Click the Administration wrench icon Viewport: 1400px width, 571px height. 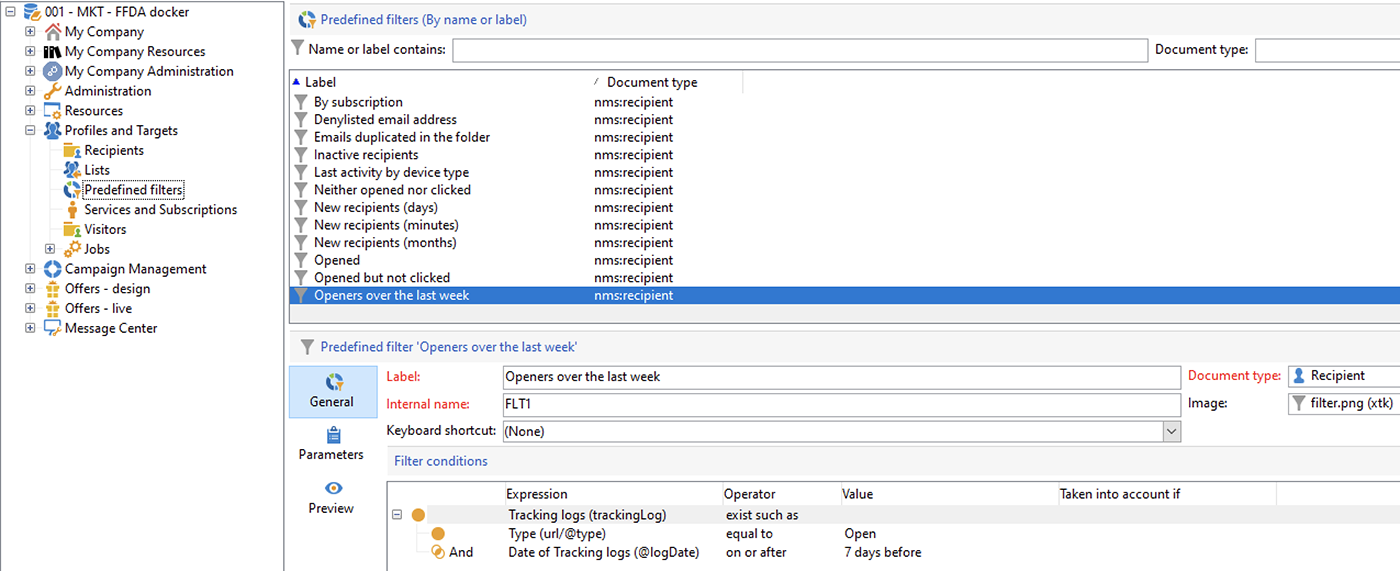[x=53, y=91]
